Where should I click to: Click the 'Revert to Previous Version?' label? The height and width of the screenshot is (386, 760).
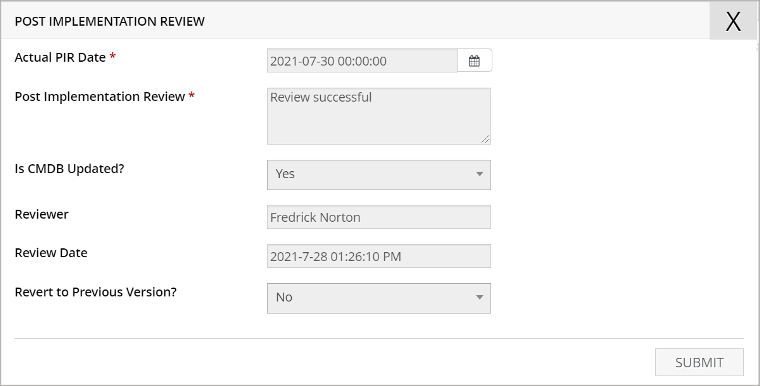(95, 292)
